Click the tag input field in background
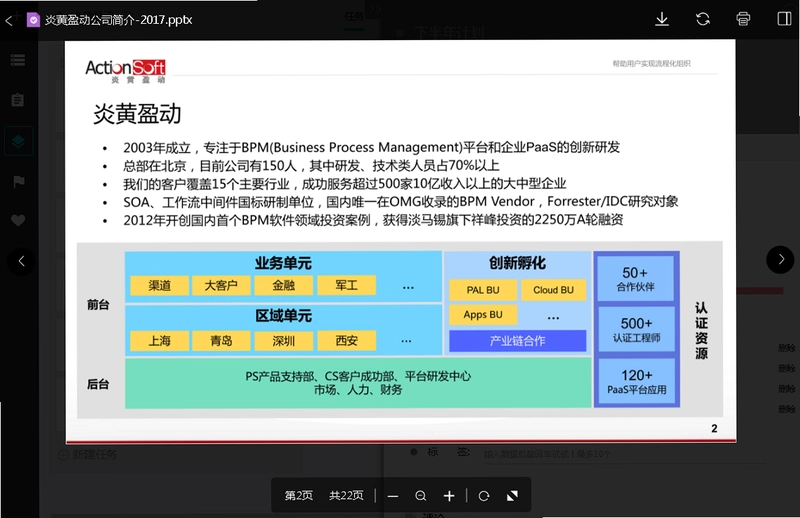The width and height of the screenshot is (800, 518). (622, 454)
